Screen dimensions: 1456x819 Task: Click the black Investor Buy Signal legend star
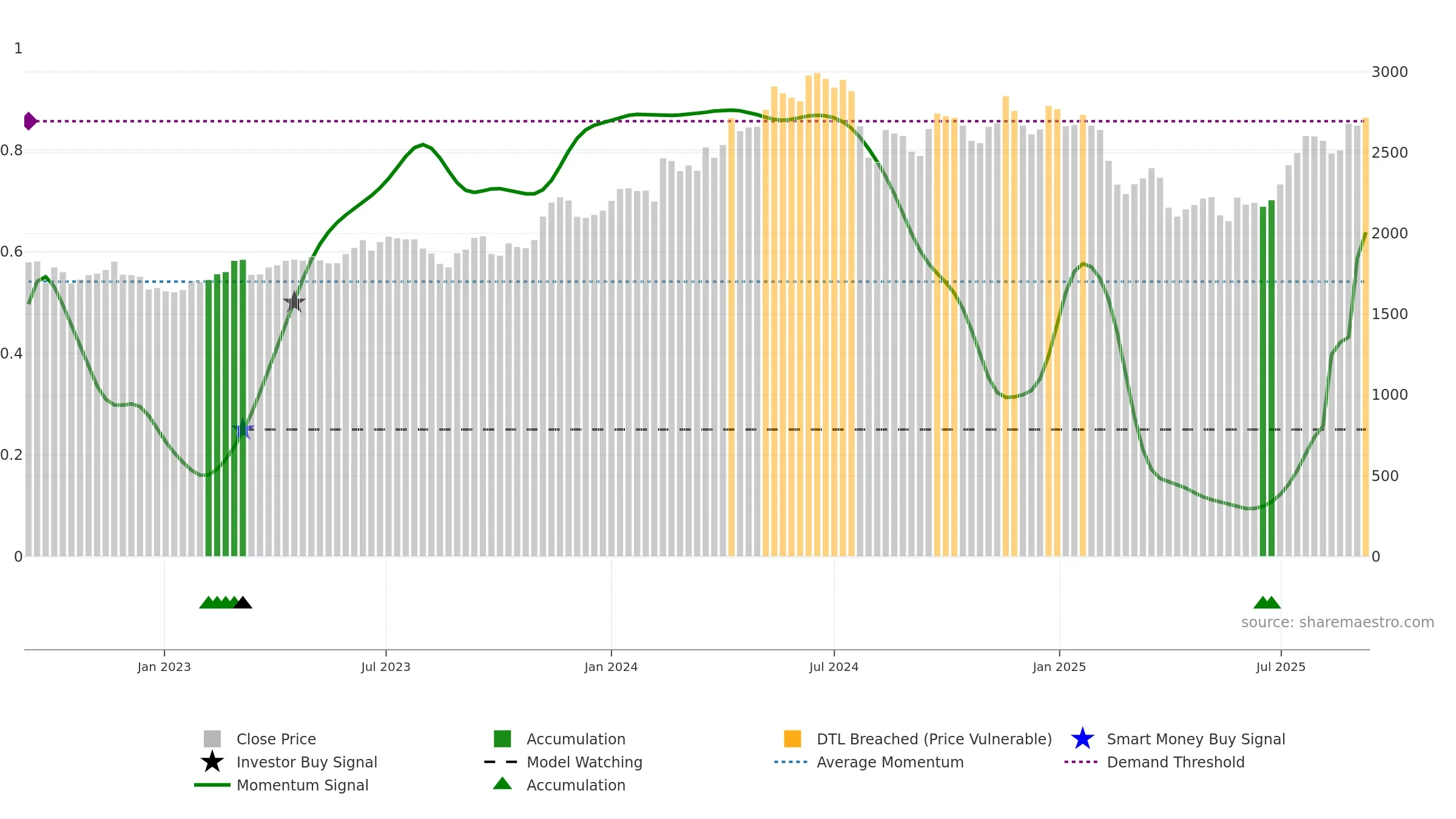212,762
